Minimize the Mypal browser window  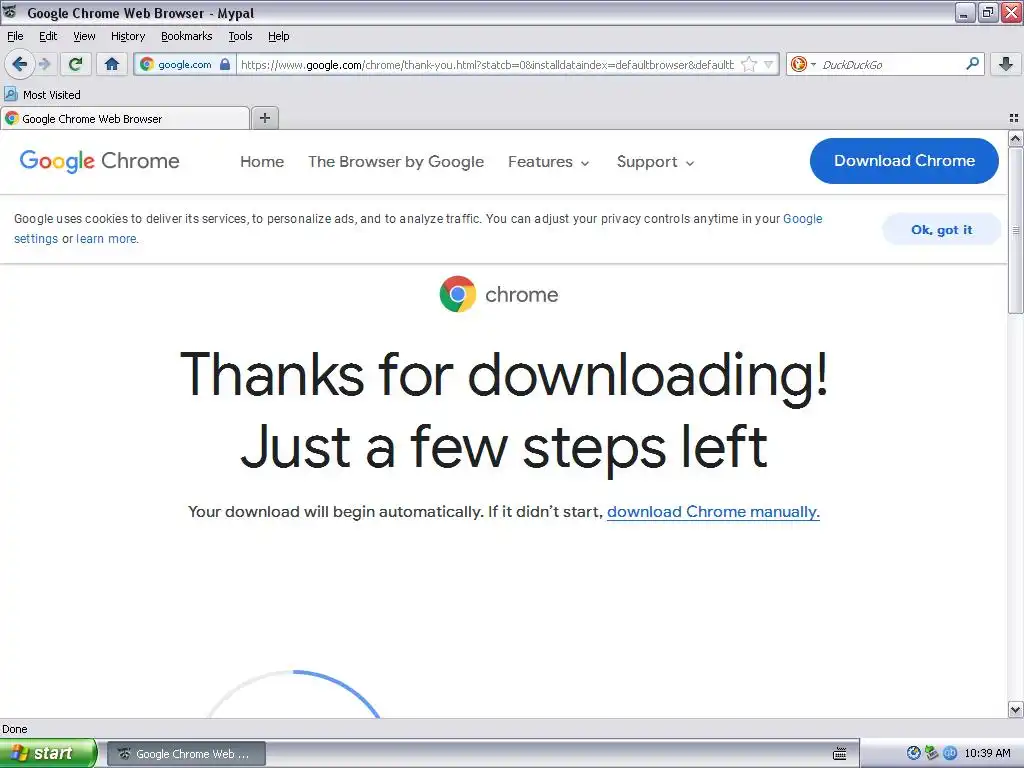965,12
